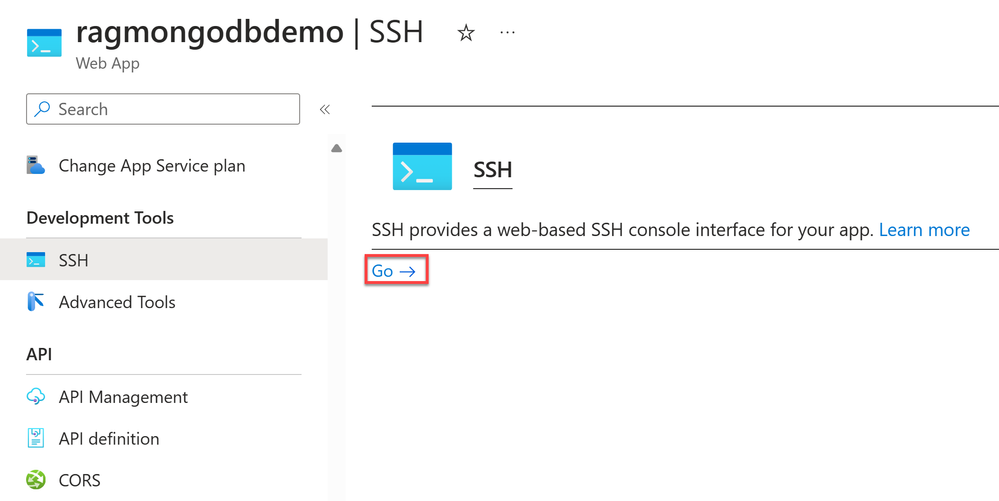Click the Change App Service plan icon
This screenshot has width=999, height=501.
click(36, 165)
